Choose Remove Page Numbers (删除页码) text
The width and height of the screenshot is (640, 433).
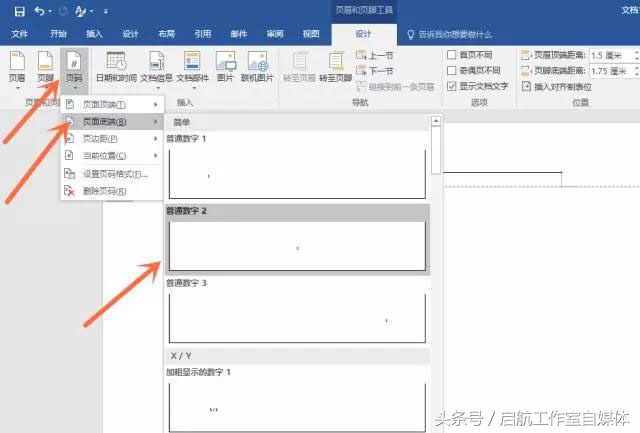[104, 191]
